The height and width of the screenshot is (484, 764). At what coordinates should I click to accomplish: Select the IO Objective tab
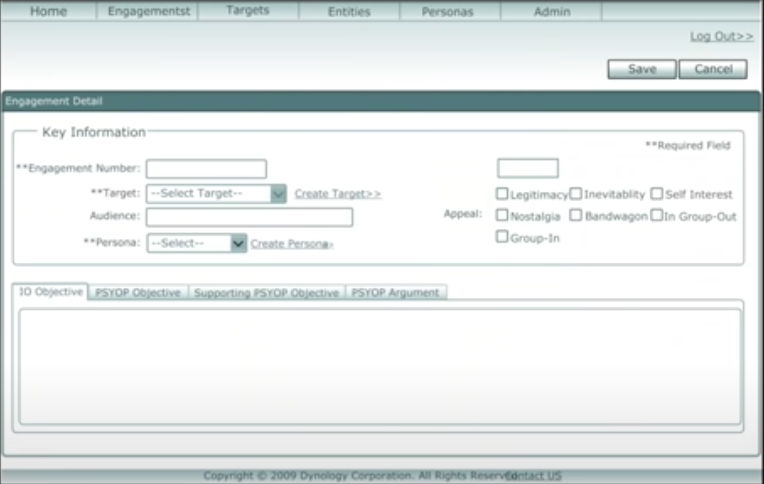[x=51, y=291]
